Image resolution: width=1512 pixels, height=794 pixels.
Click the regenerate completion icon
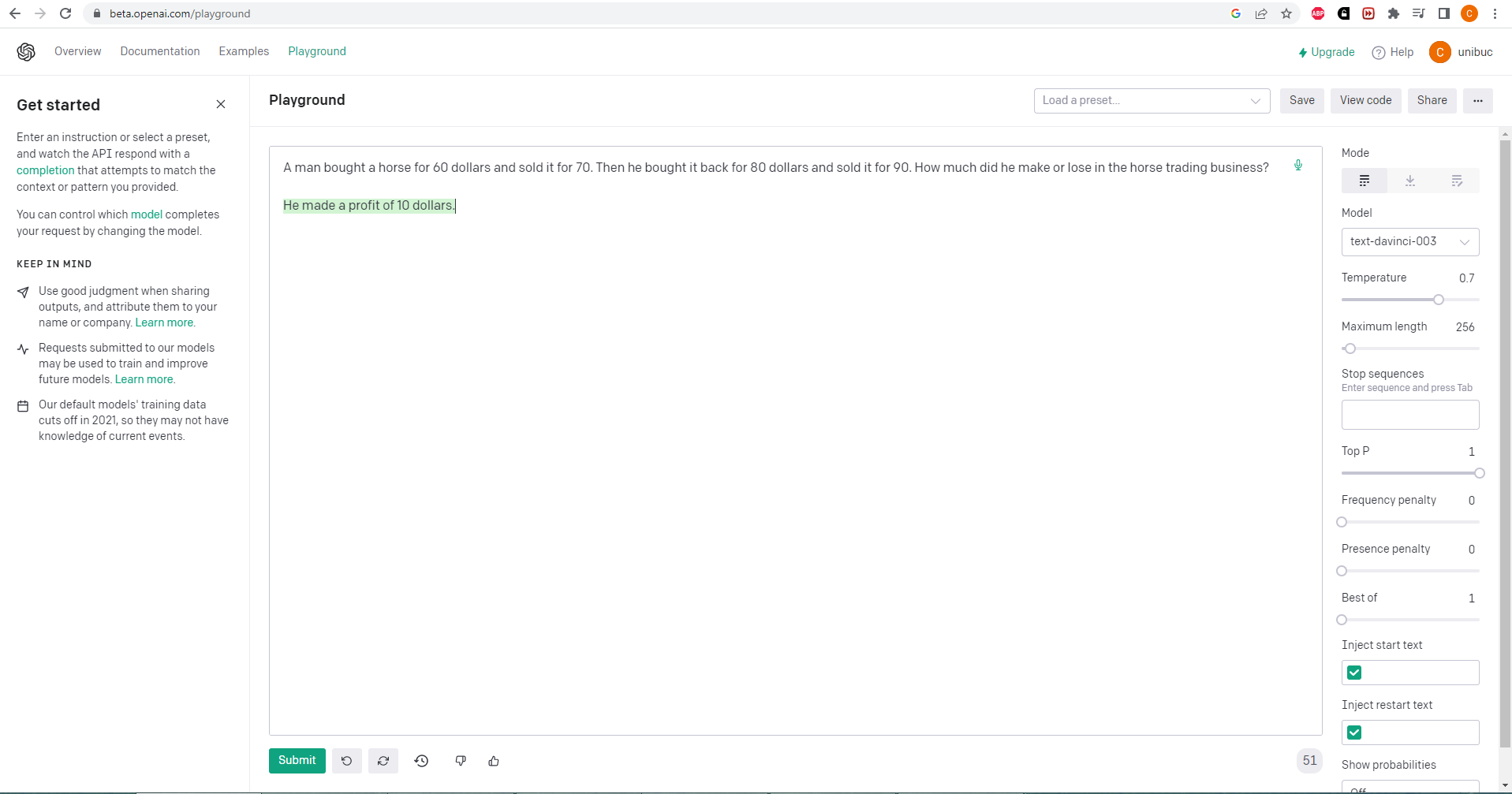383,761
